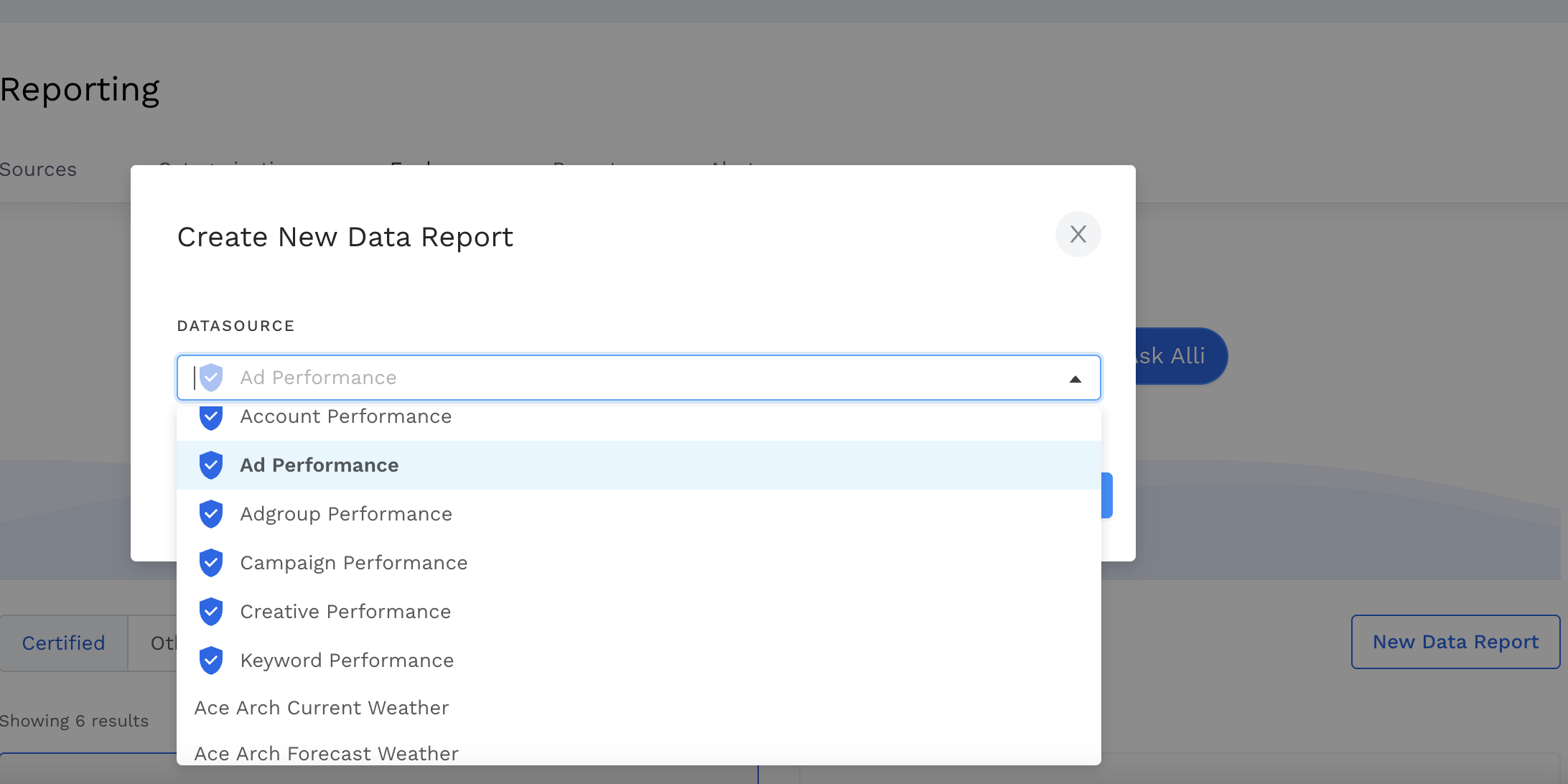Viewport: 1568px width, 784px height.
Task: Open the Sources tab
Action: pos(38,170)
